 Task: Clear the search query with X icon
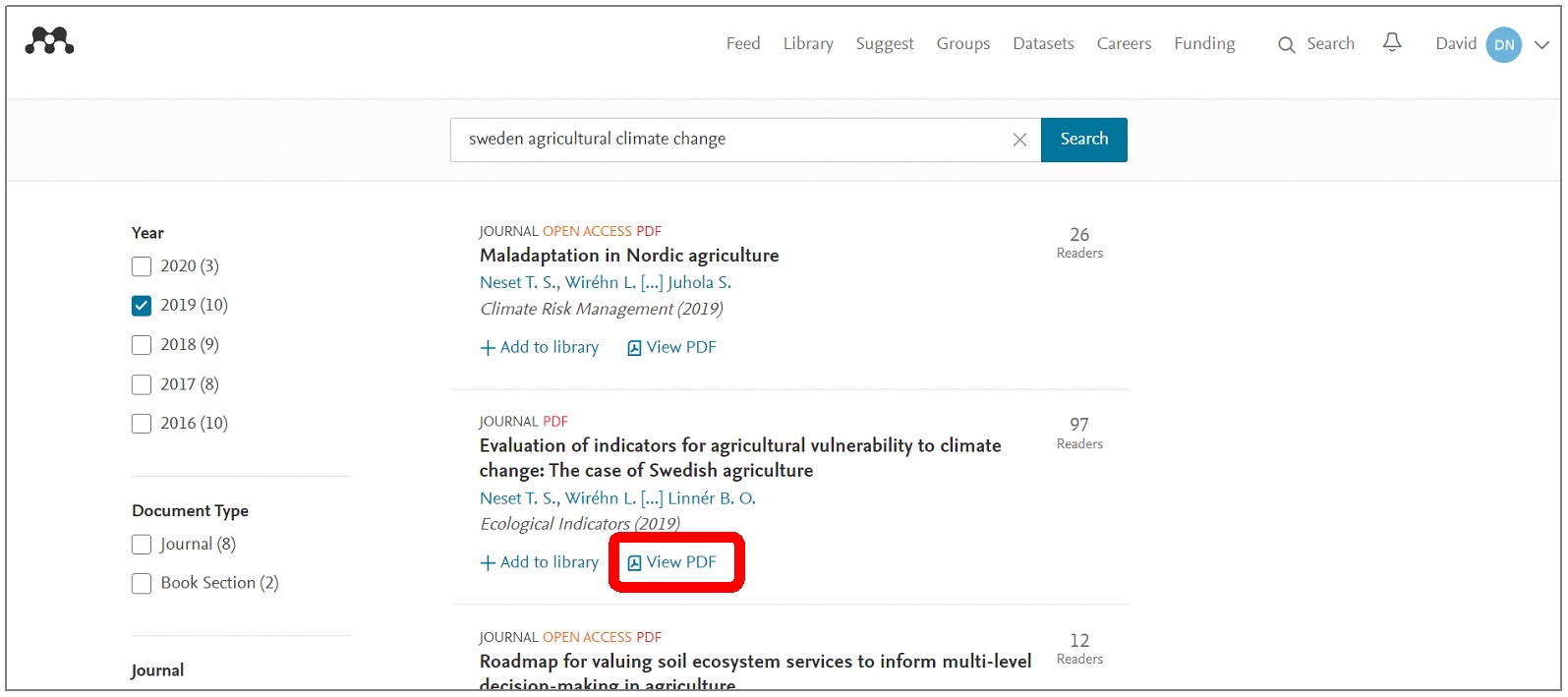tap(1019, 140)
